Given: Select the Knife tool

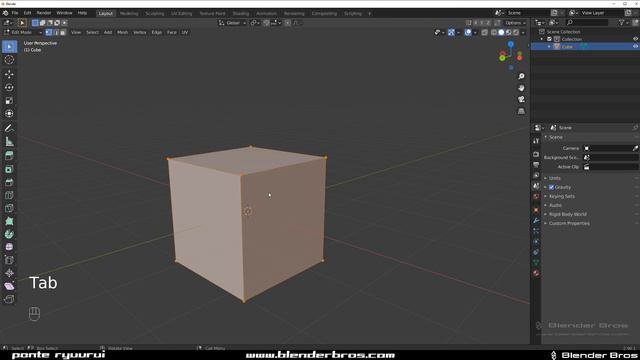Looking at the screenshot, I should click(x=9, y=208).
